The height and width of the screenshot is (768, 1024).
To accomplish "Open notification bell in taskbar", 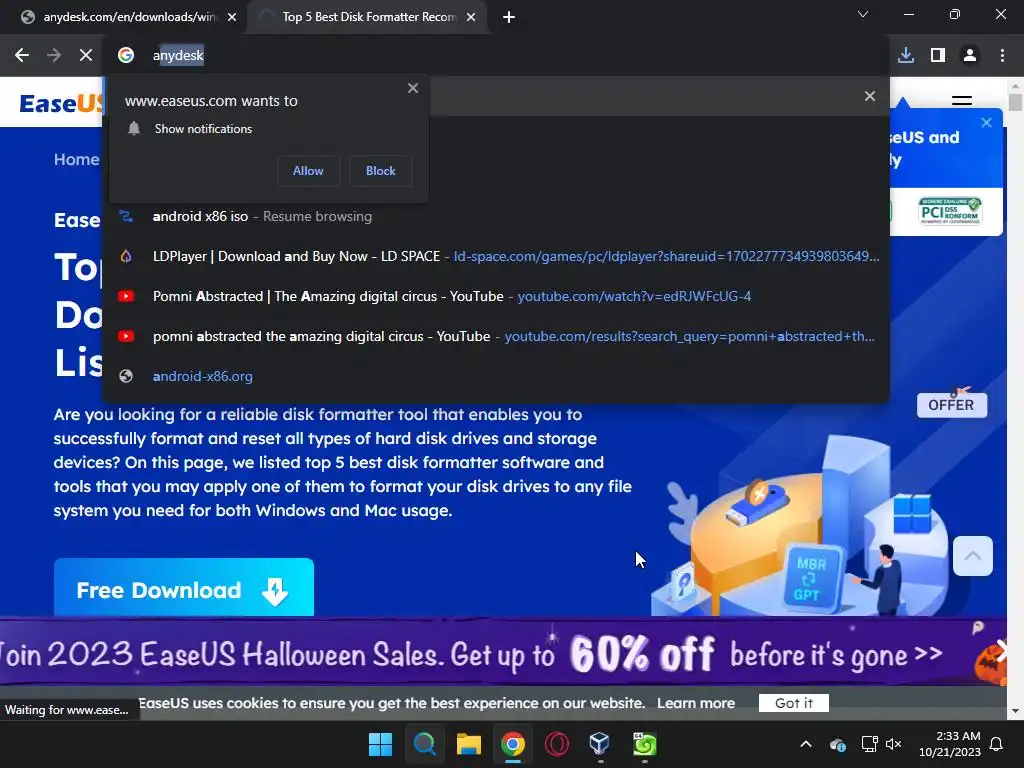I will [997, 744].
